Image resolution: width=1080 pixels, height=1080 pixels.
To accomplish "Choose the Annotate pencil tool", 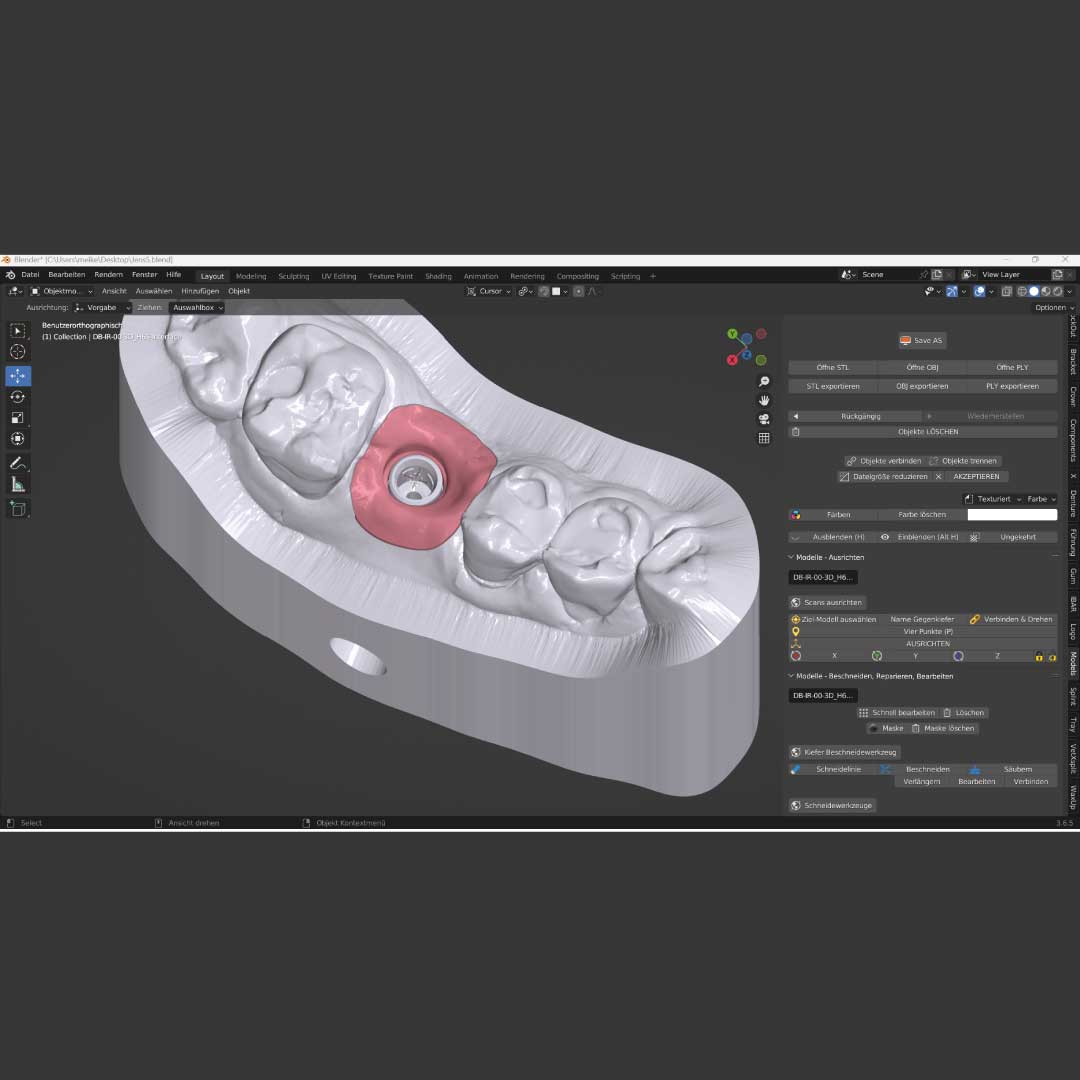I will 18,463.
